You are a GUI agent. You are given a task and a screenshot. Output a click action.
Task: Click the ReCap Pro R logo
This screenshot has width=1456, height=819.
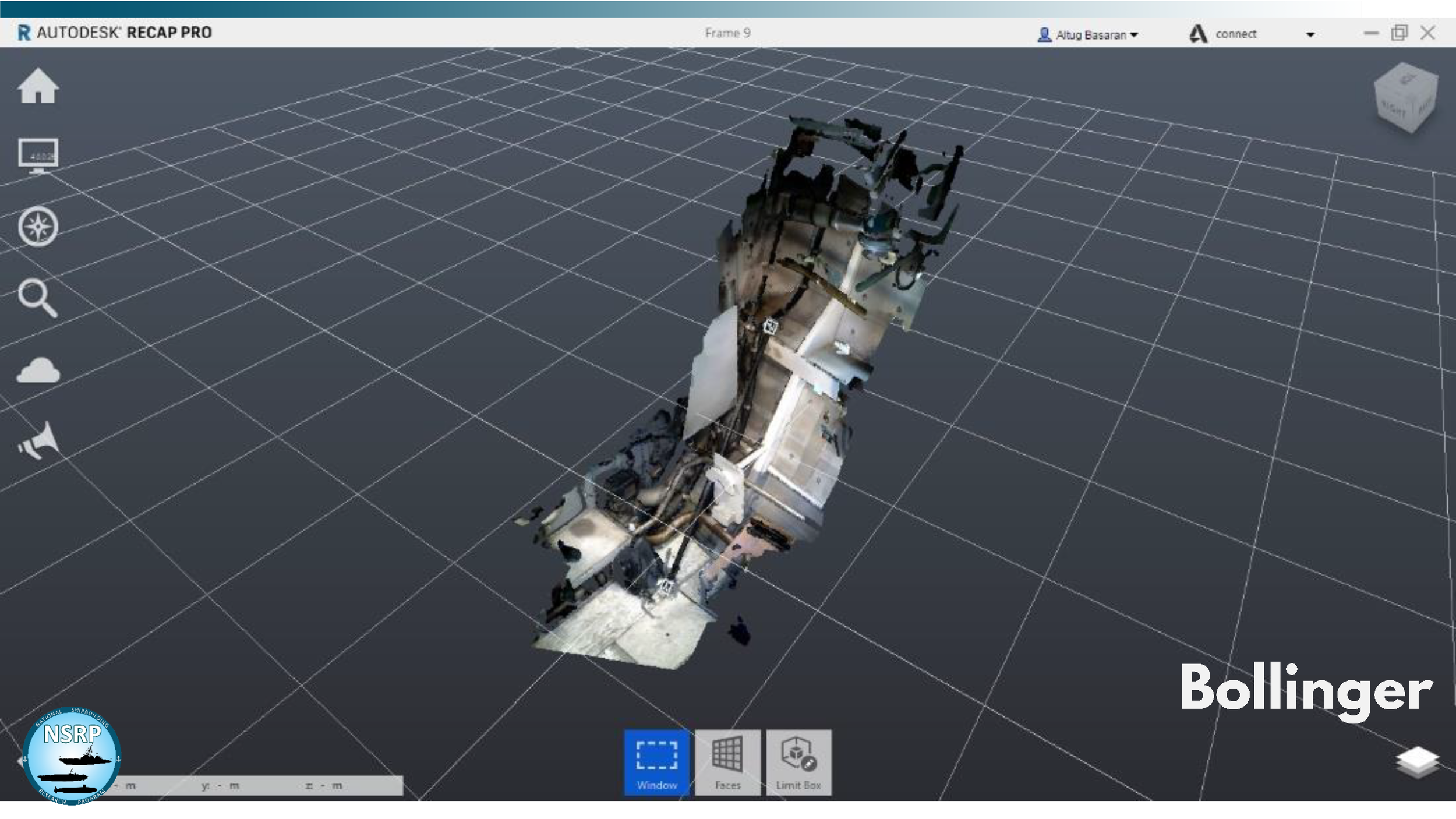tap(24, 33)
